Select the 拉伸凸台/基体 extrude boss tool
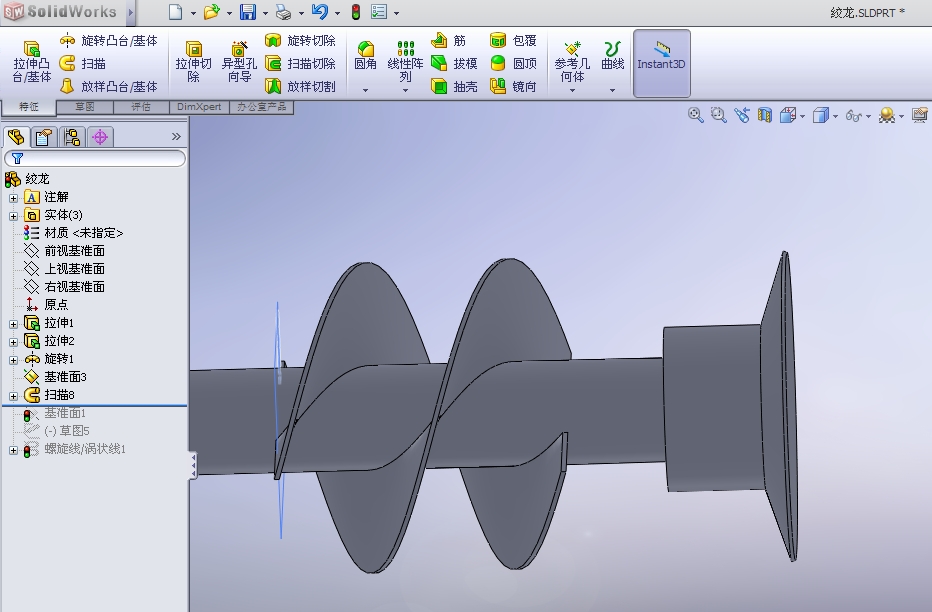The width and height of the screenshot is (932, 612). point(32,62)
